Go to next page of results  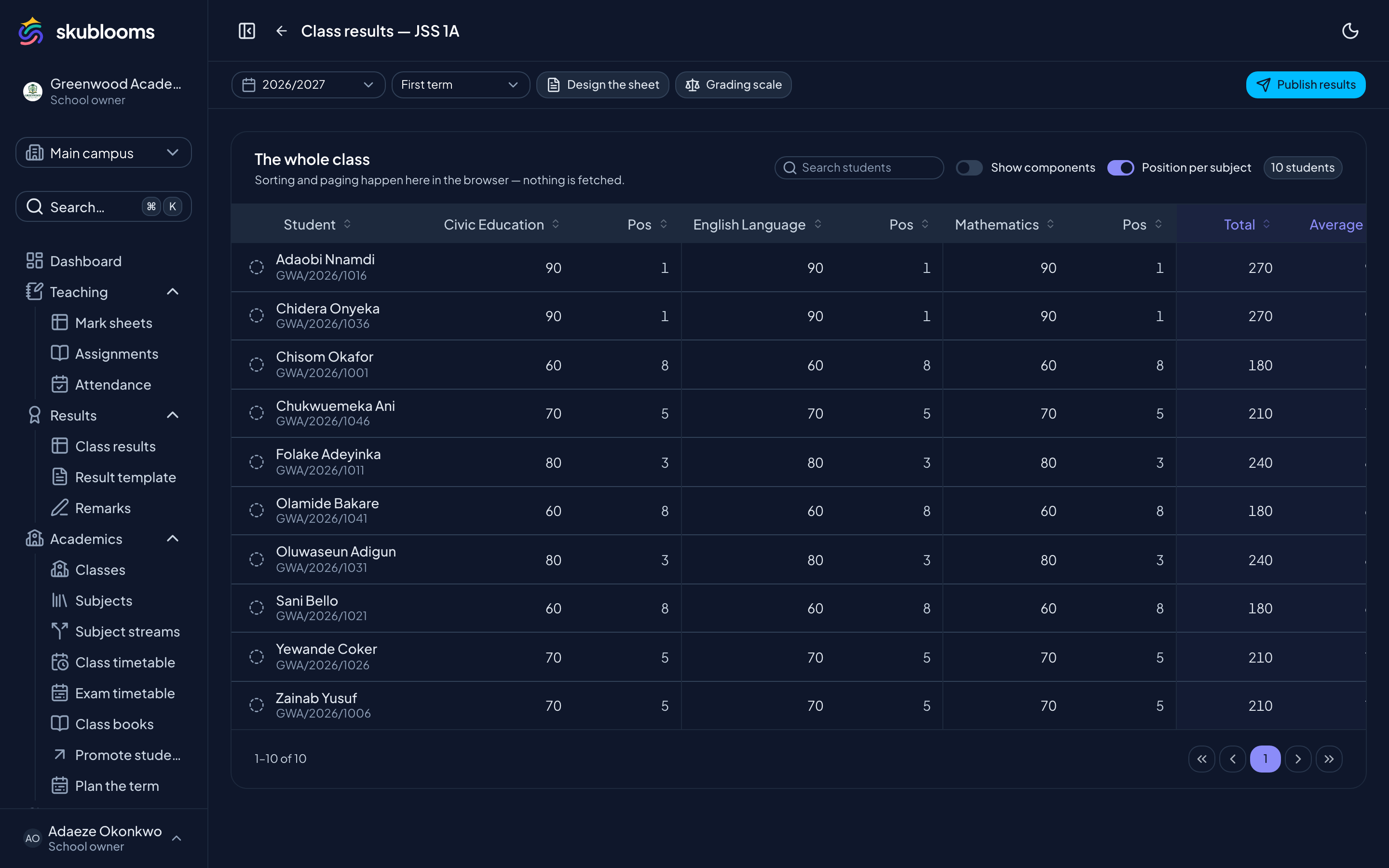coord(1298,759)
